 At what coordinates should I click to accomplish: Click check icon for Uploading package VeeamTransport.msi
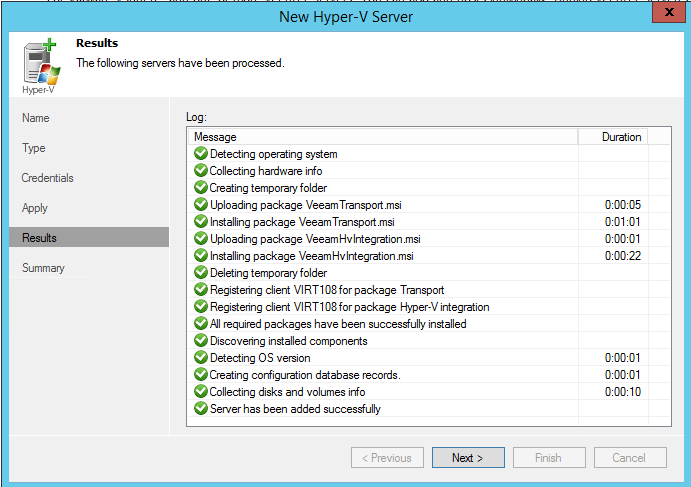click(x=201, y=204)
